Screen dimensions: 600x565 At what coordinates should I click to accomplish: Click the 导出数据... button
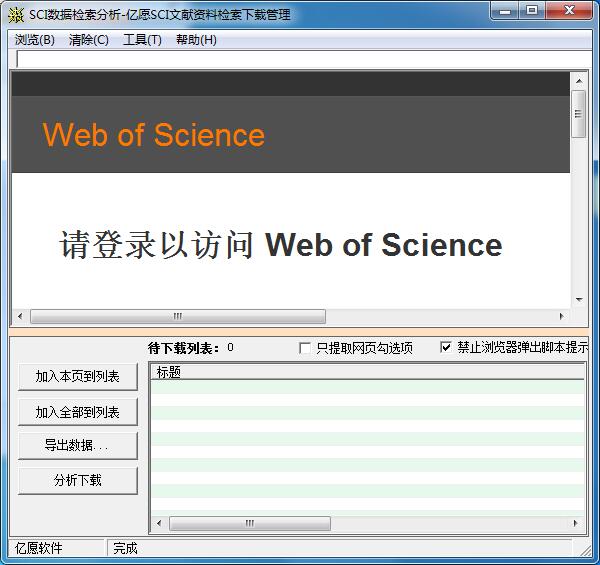pos(78,446)
